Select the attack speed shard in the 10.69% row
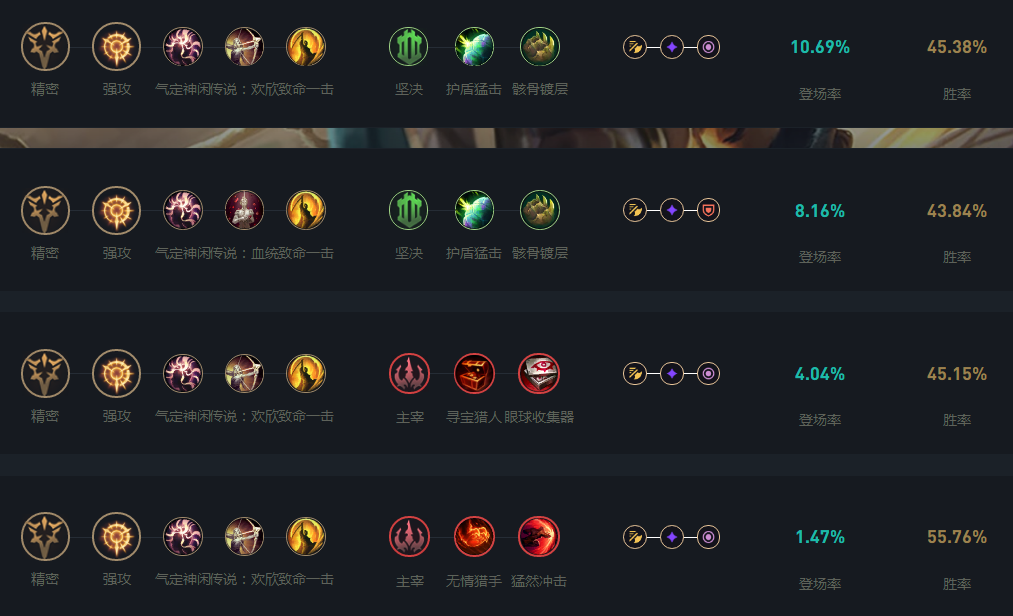Image resolution: width=1013 pixels, height=616 pixels. tap(634, 47)
